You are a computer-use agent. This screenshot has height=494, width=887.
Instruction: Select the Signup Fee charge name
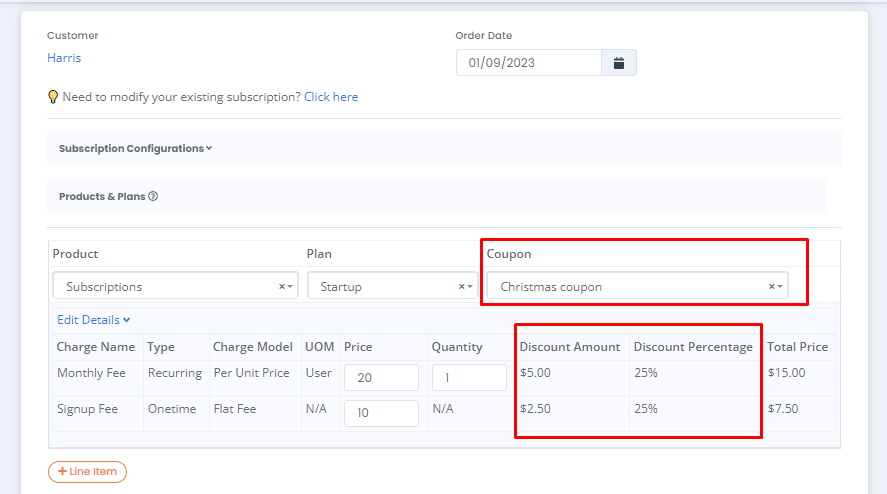pyautogui.click(x=87, y=409)
